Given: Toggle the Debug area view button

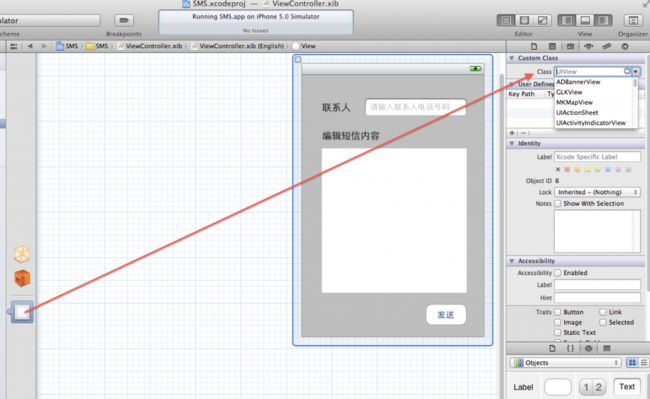Looking at the screenshot, I should click(x=585, y=20).
